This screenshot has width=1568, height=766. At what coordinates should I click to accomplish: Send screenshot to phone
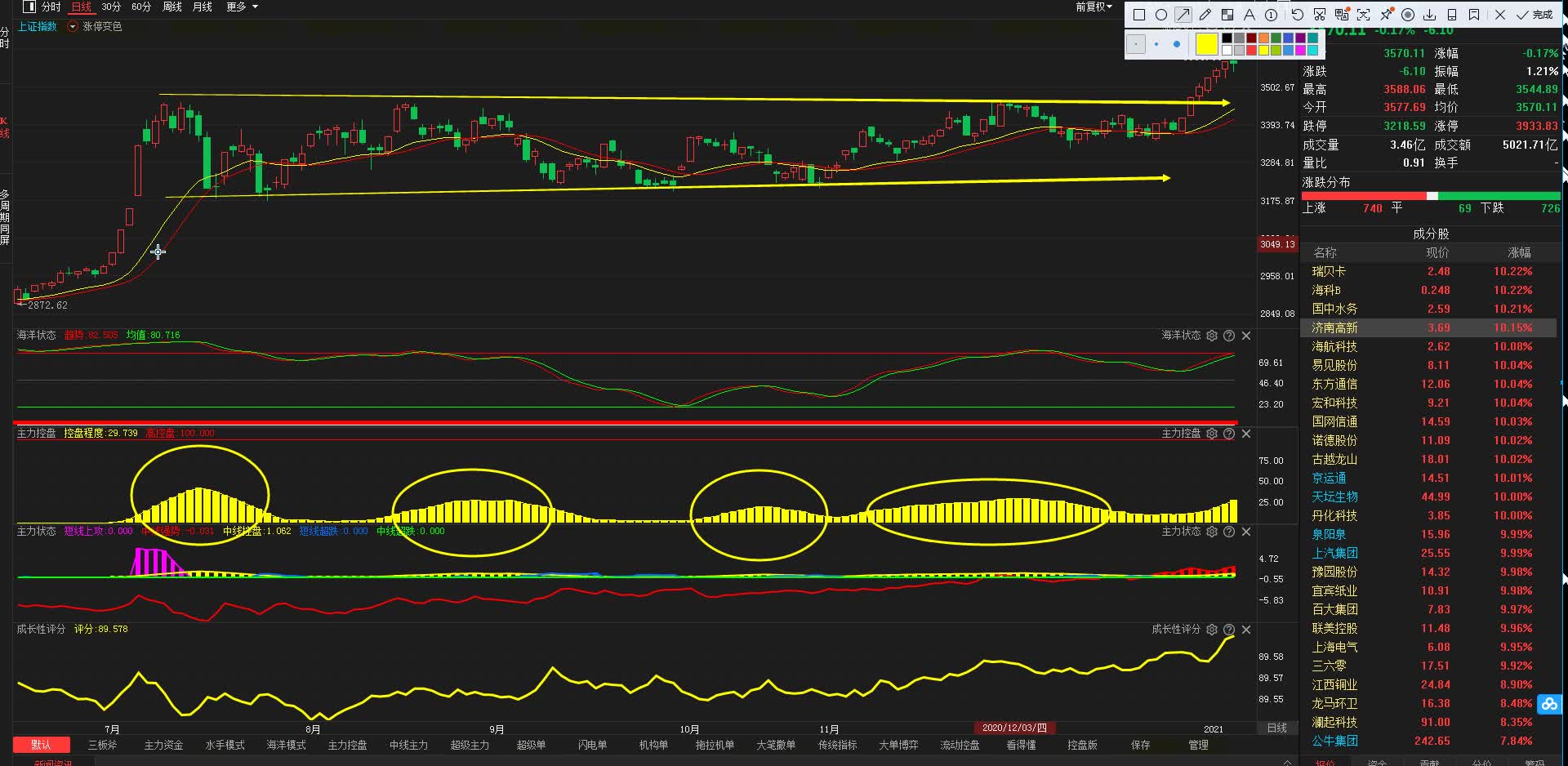click(x=1452, y=15)
